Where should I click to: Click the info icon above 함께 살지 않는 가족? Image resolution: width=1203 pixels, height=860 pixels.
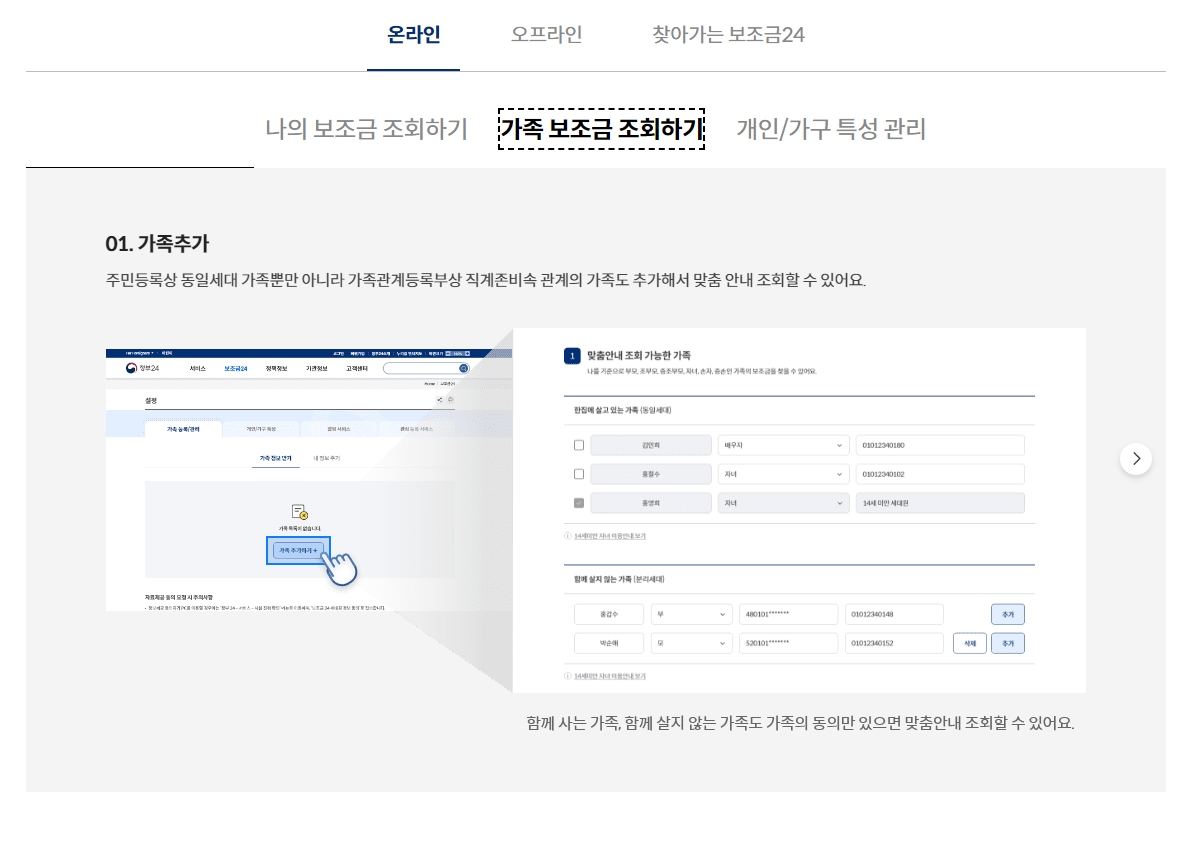(568, 536)
